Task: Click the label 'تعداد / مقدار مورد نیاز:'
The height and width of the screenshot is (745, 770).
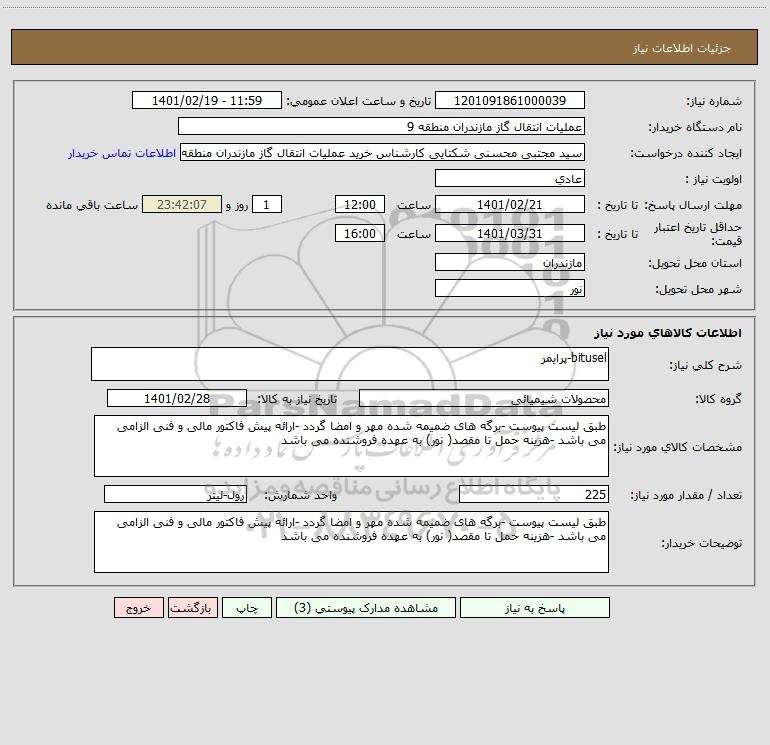Action: coord(686,495)
